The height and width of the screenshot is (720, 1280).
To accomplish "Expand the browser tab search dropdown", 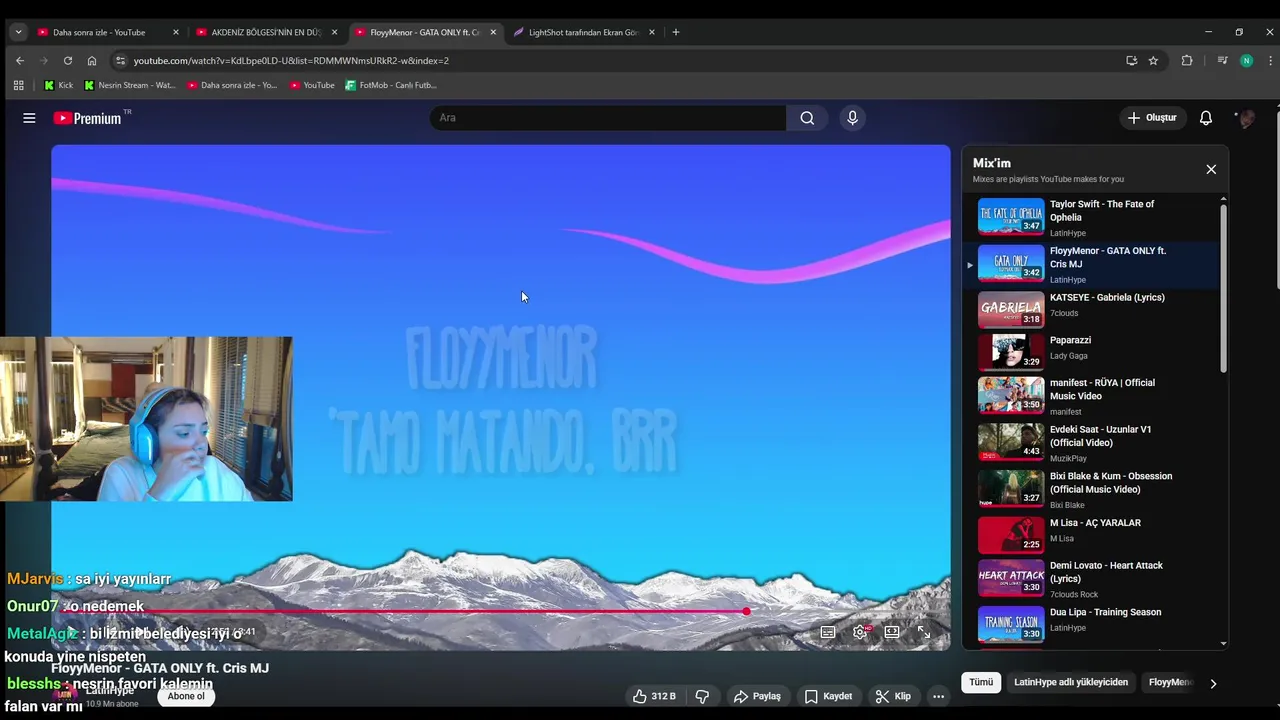I will click(x=18, y=32).
